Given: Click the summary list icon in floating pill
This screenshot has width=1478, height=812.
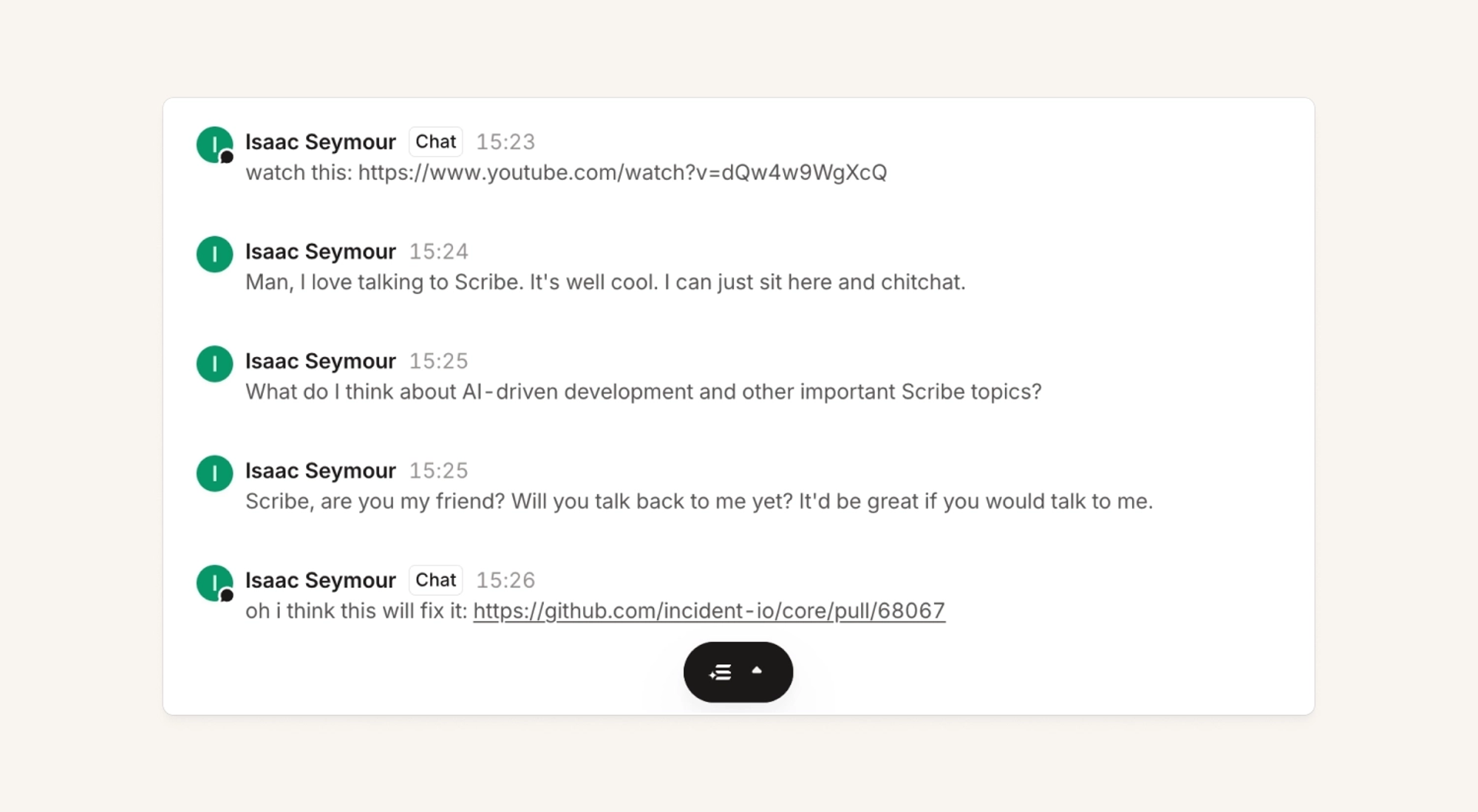Looking at the screenshot, I should 721,672.
